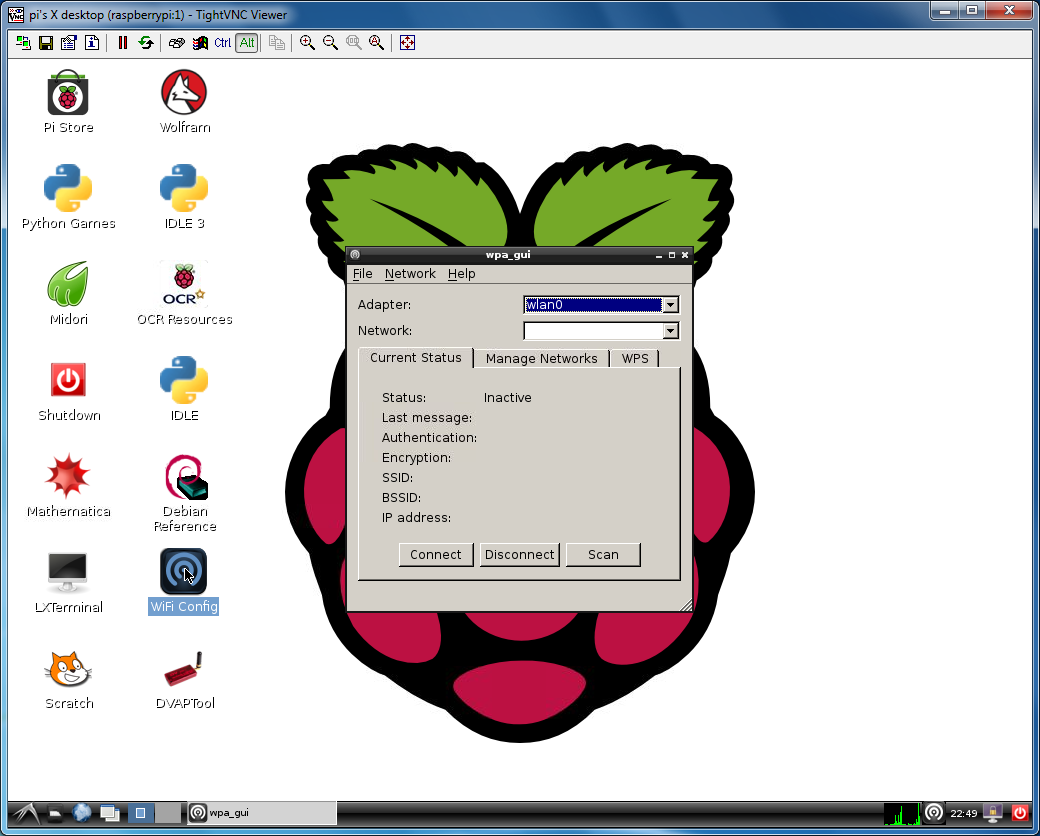Zoom out of the remote desktop
Screen dimensions: 1040x836
330,43
